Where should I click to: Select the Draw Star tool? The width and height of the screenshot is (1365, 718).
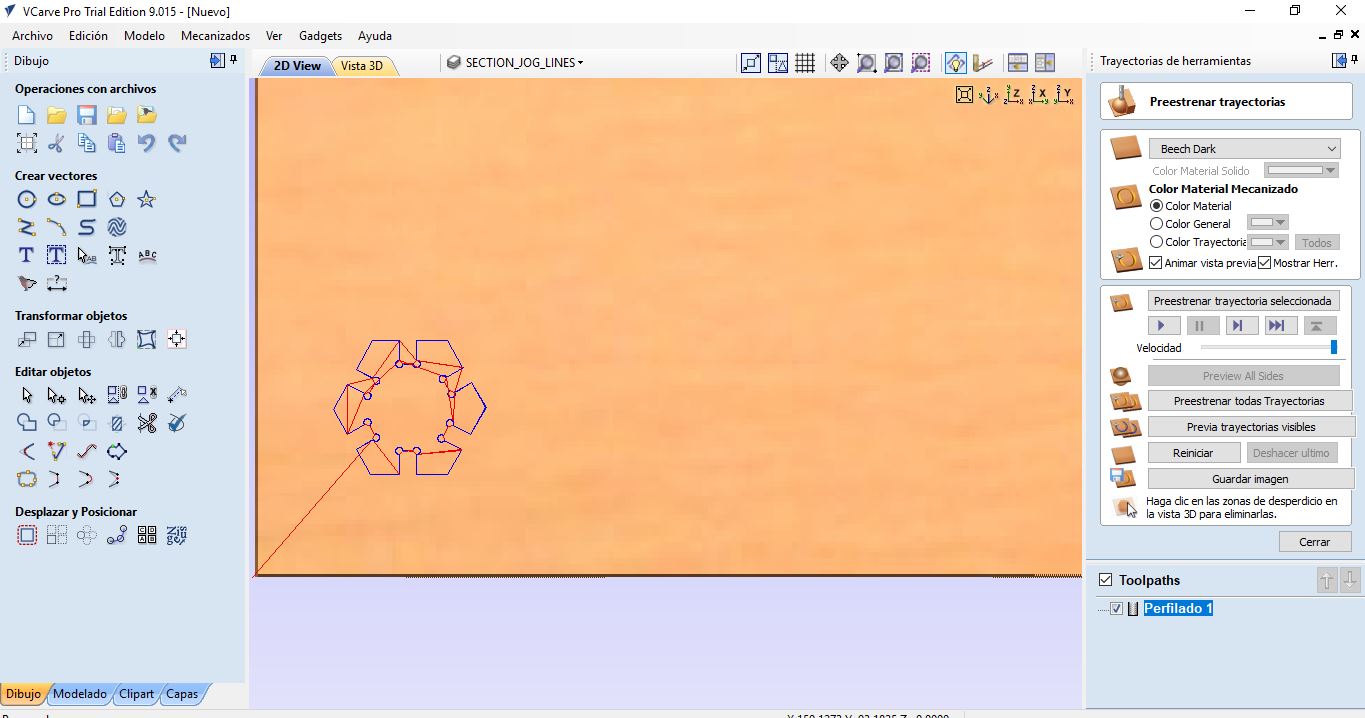147,199
